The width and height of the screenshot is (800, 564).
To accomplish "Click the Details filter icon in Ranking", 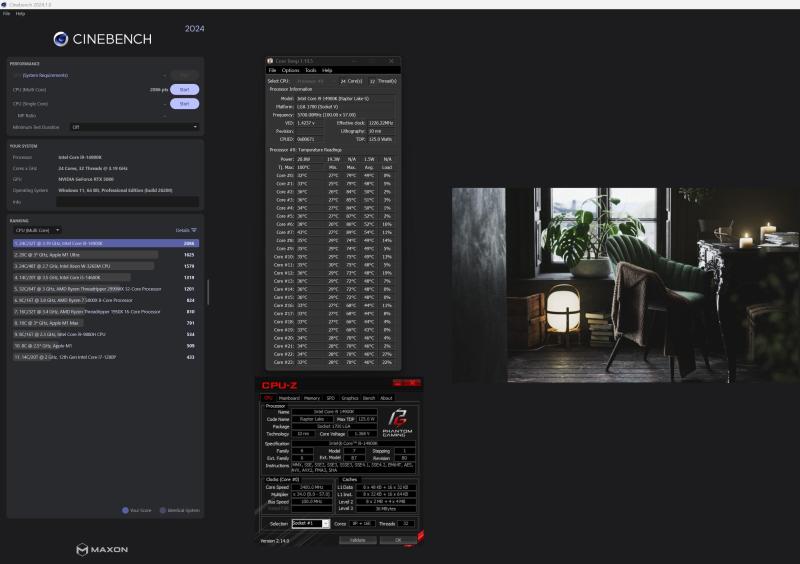I will 194,230.
